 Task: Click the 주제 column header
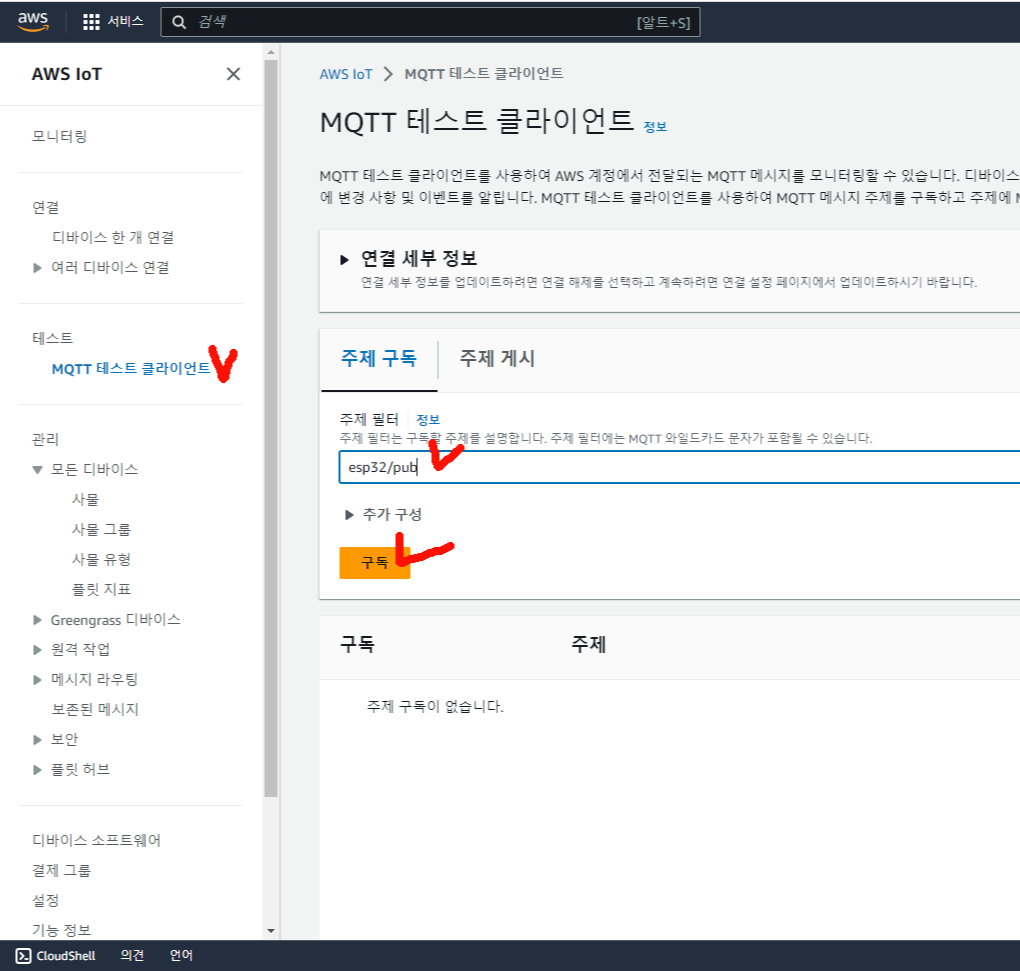[589, 645]
